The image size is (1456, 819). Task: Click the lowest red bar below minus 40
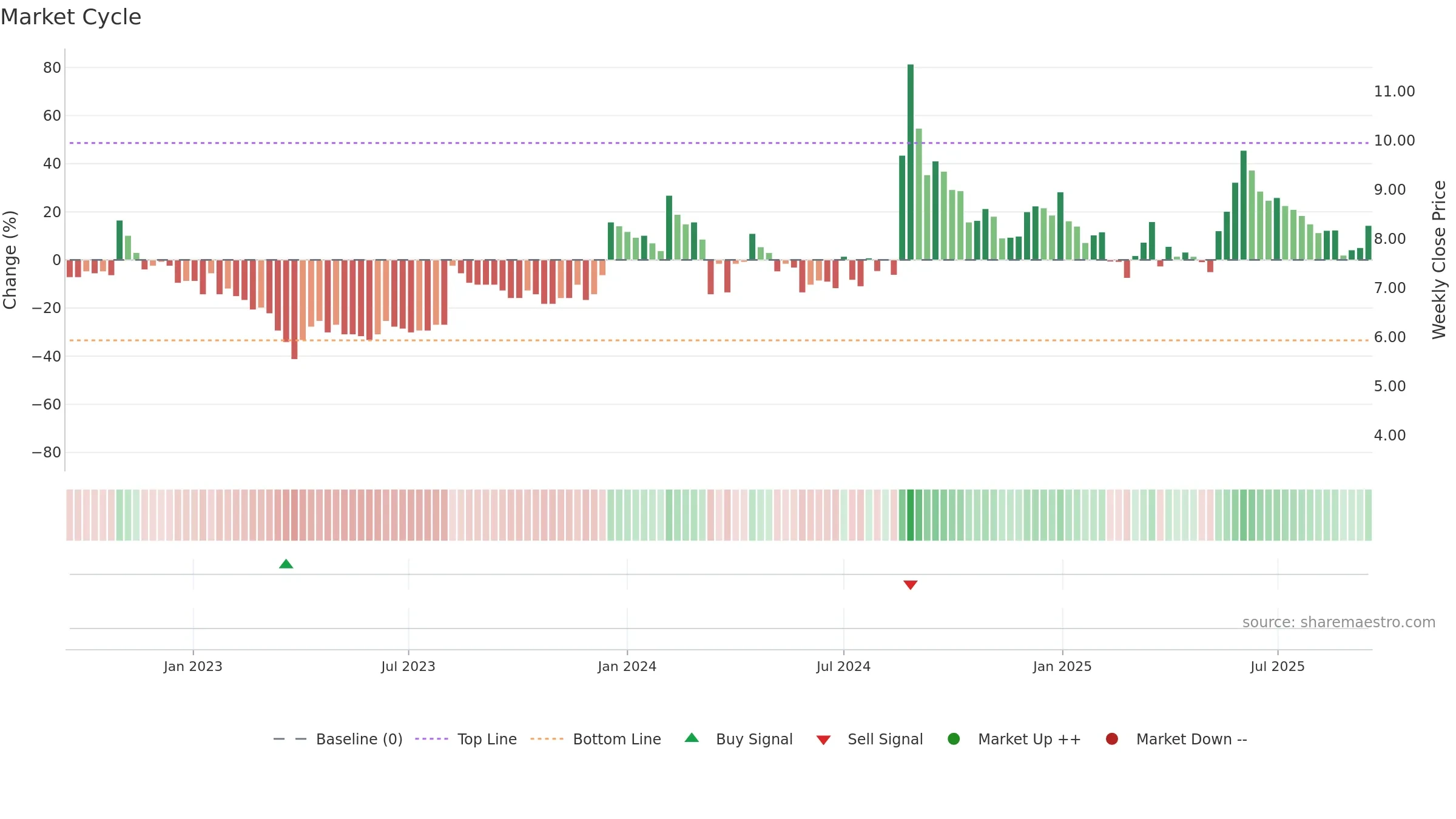(x=294, y=309)
